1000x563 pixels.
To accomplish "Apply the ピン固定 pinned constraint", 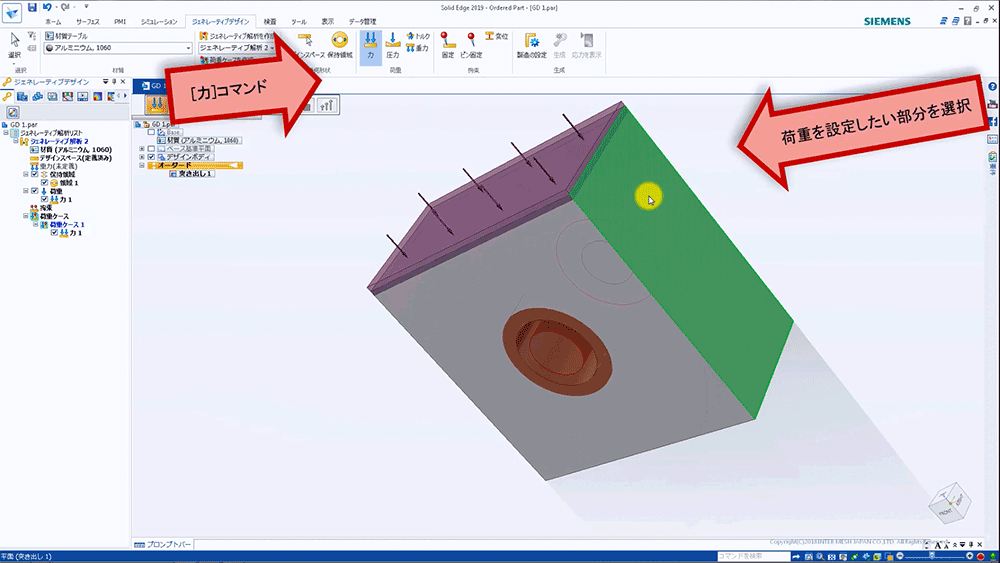I will (471, 47).
